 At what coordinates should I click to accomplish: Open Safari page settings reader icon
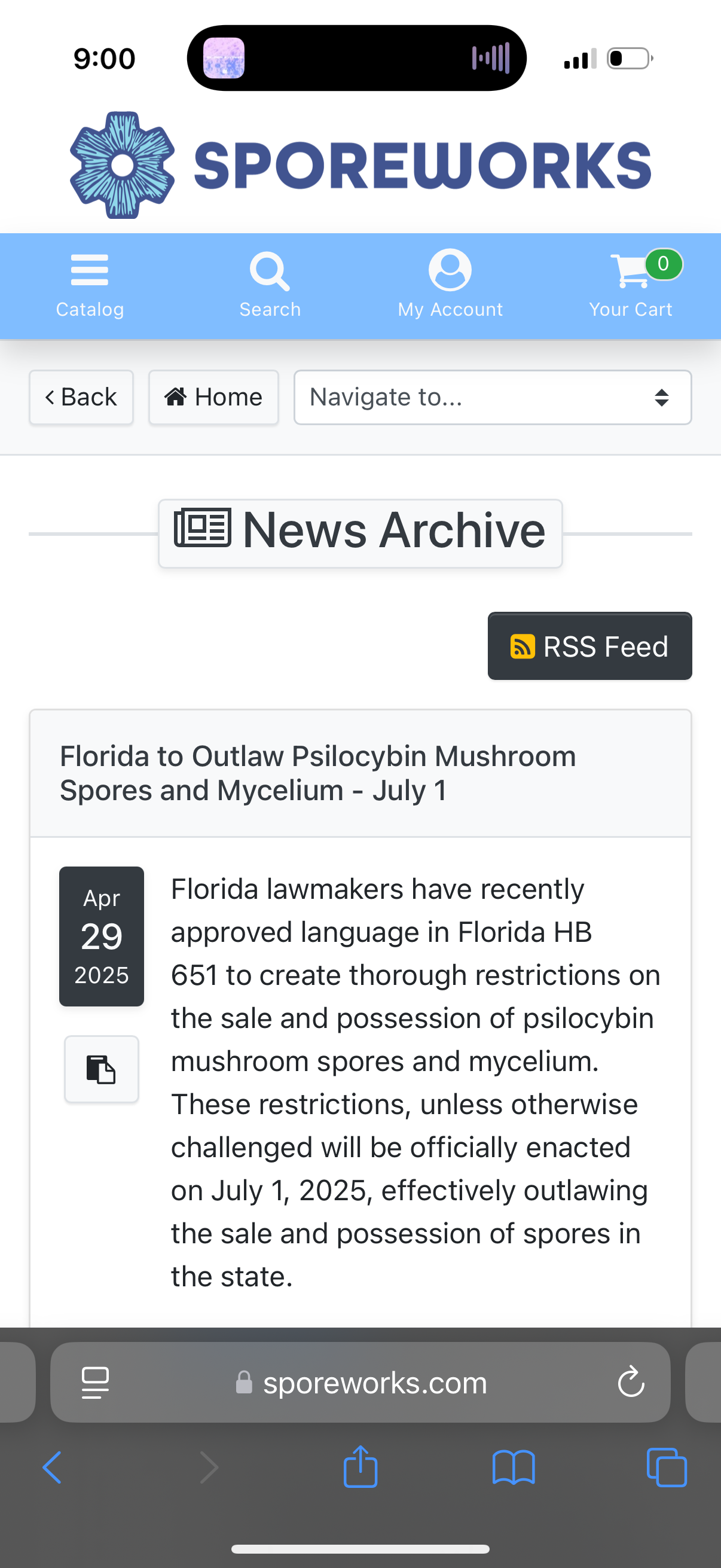pyautogui.click(x=95, y=1383)
